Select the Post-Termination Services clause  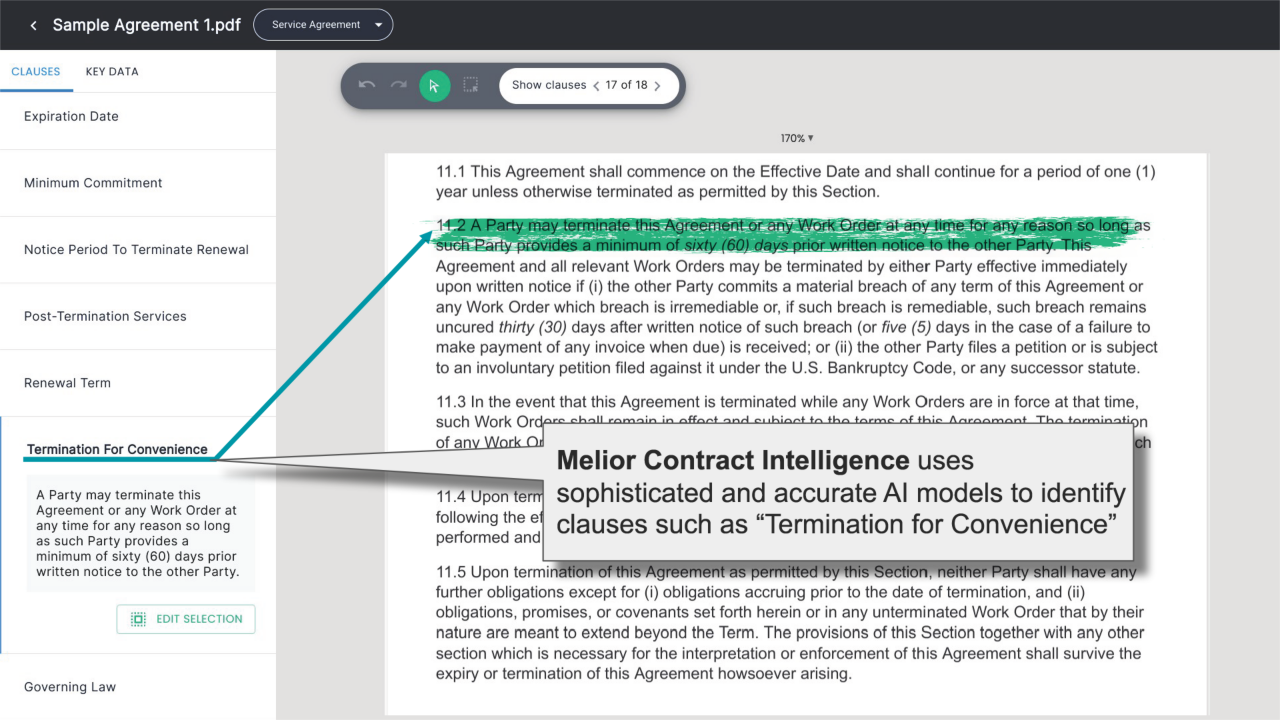(x=138, y=316)
